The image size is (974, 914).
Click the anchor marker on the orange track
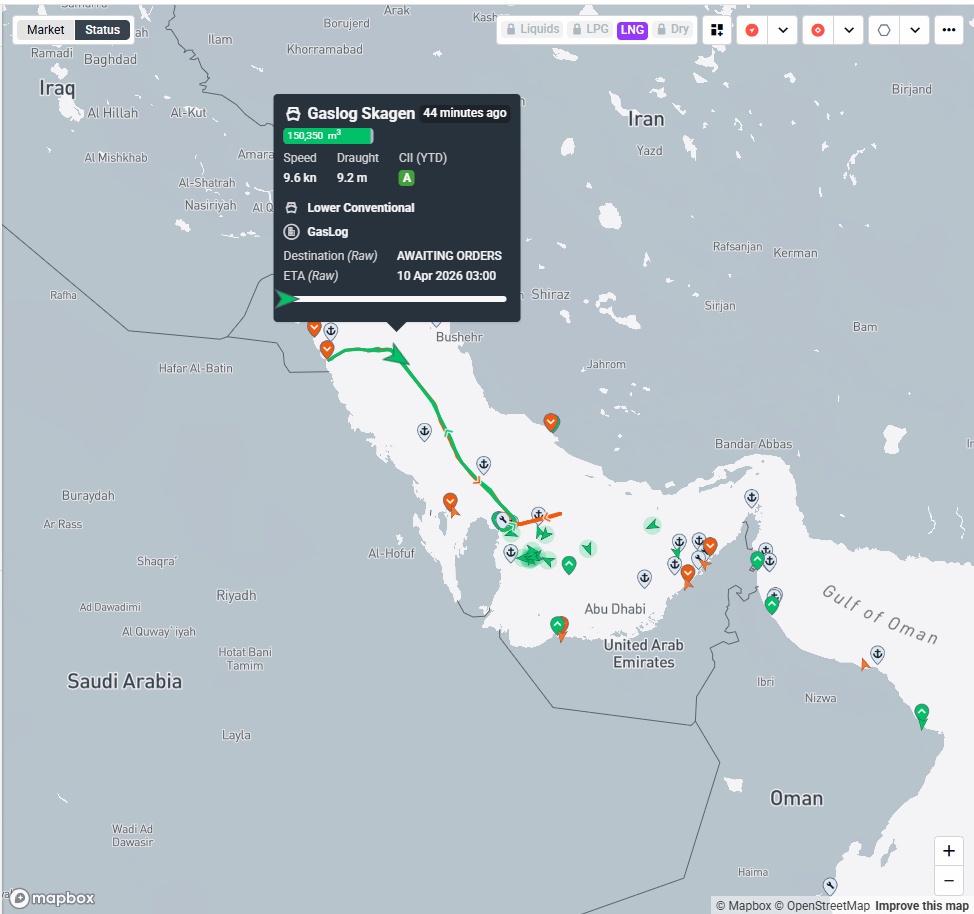[x=539, y=515]
